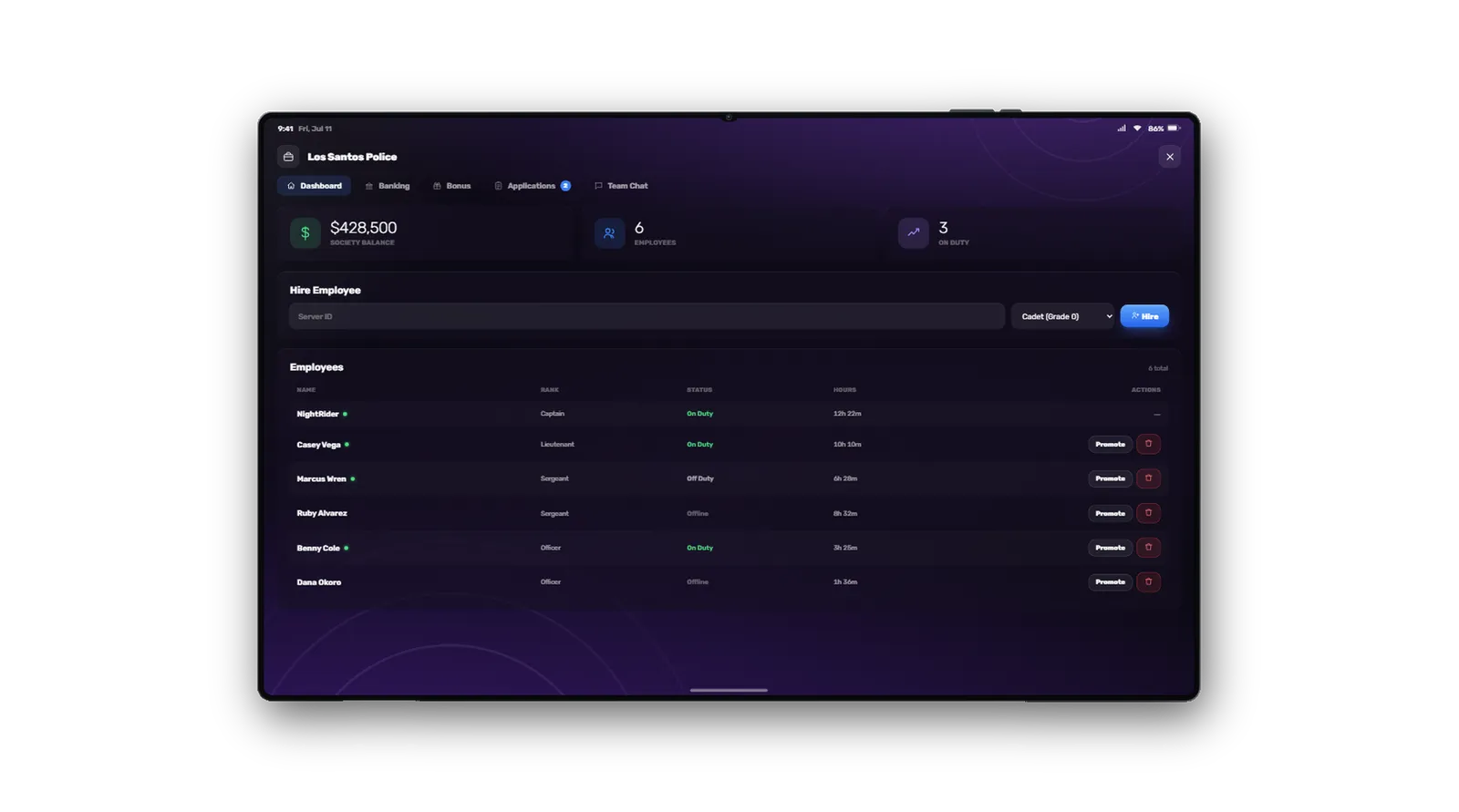The width and height of the screenshot is (1459, 812).
Task: Click the green dollar society balance icon
Action: click(305, 233)
